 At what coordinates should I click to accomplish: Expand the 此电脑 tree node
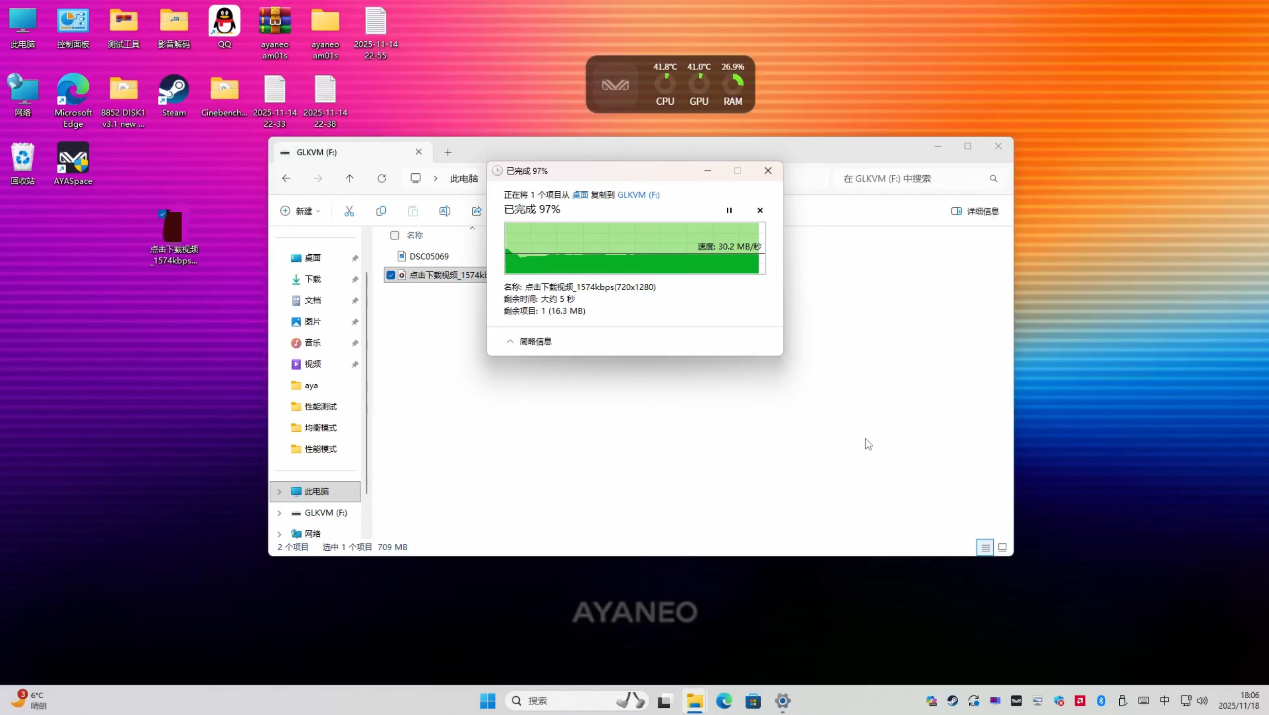point(279,492)
